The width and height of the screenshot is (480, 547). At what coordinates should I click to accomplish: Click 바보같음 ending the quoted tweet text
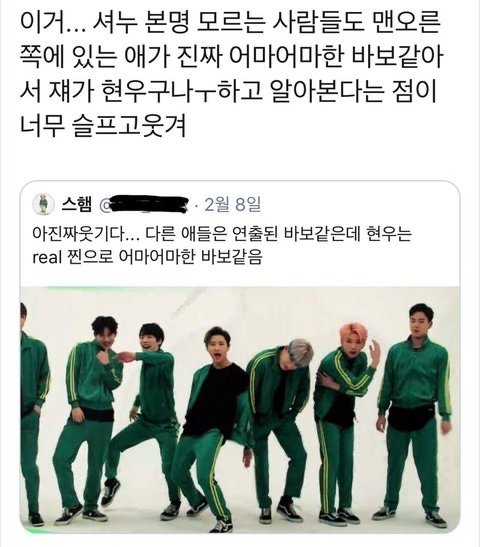[x=231, y=257]
